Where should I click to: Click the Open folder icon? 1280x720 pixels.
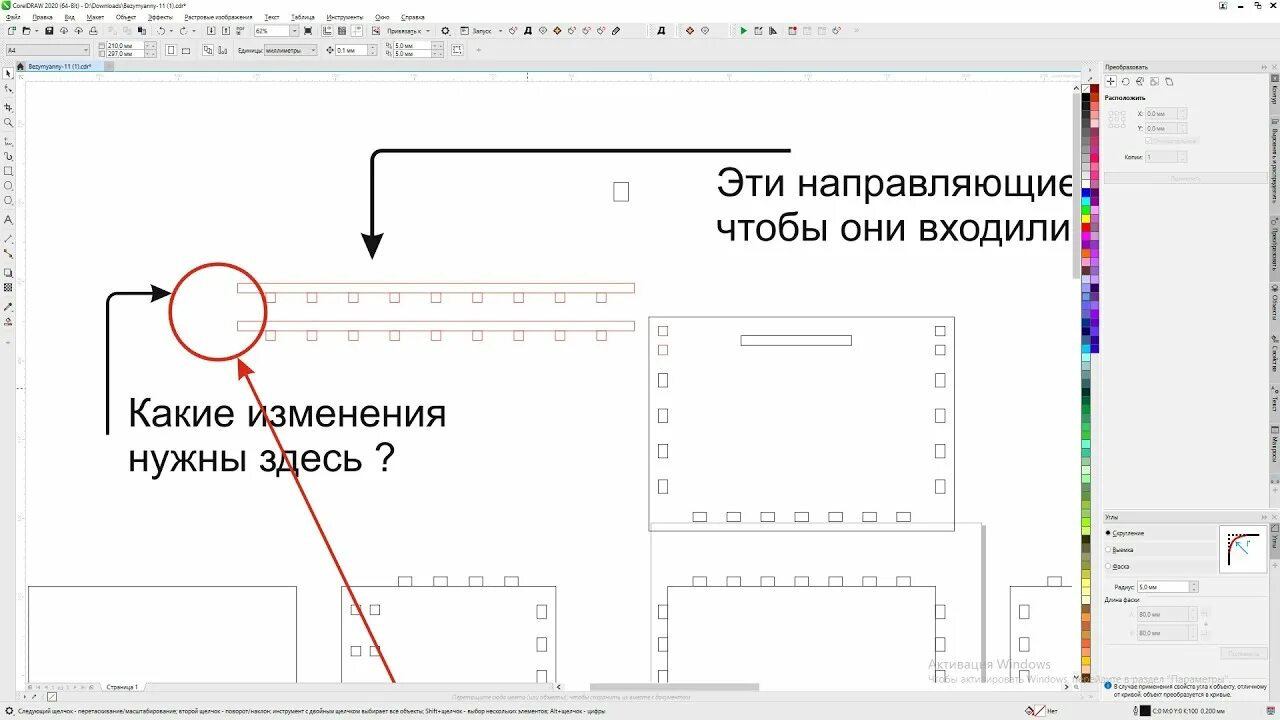point(27,31)
